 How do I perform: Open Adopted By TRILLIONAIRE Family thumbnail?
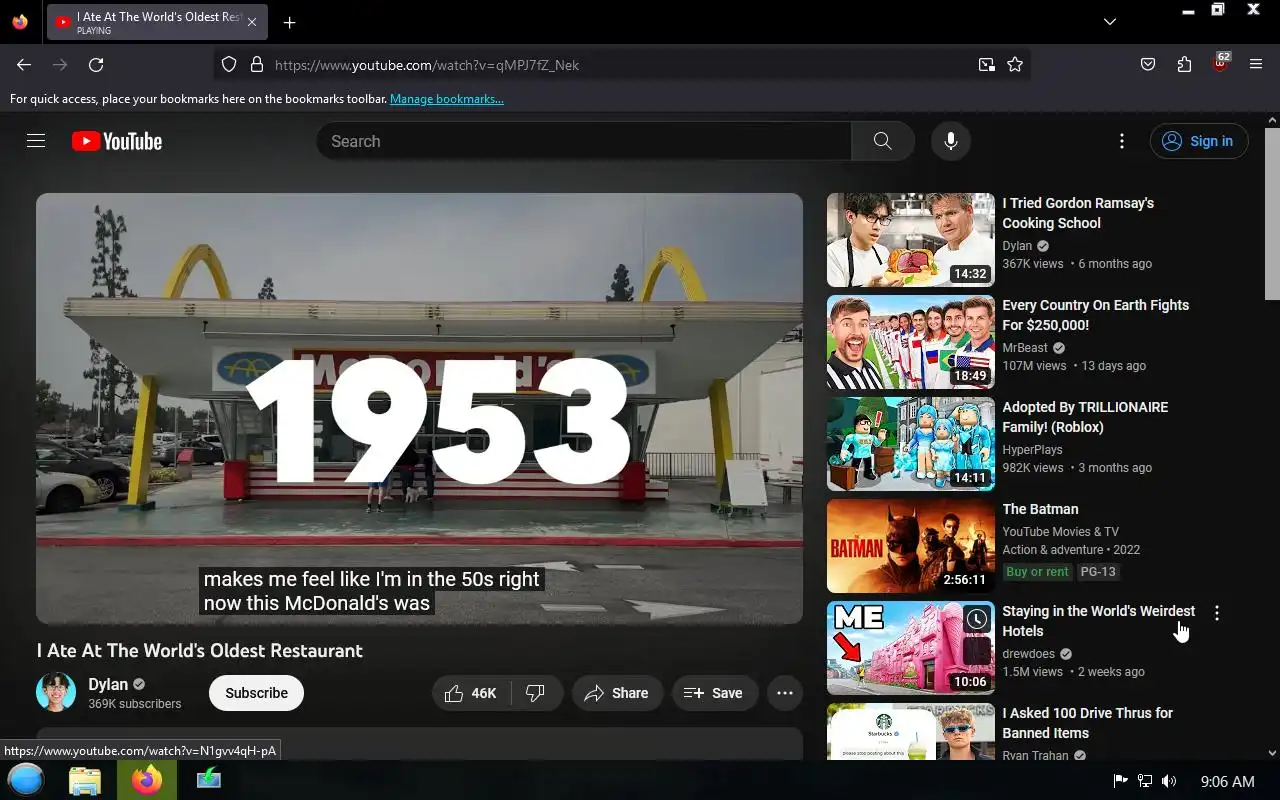[911, 444]
